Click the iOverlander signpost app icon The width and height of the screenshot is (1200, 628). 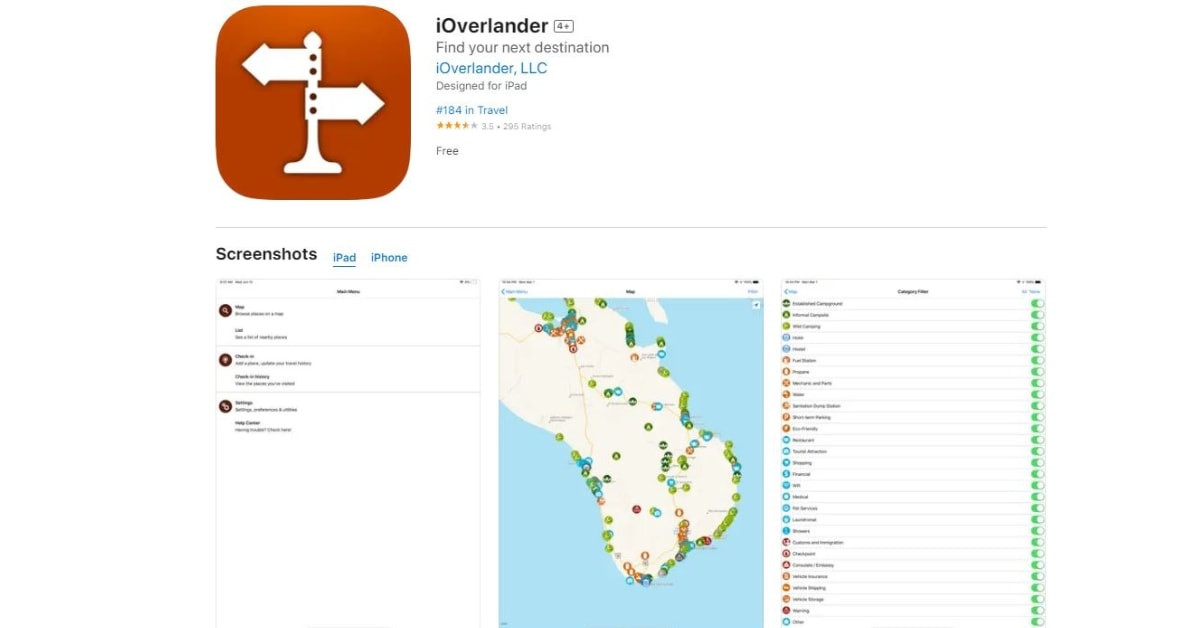(x=313, y=102)
